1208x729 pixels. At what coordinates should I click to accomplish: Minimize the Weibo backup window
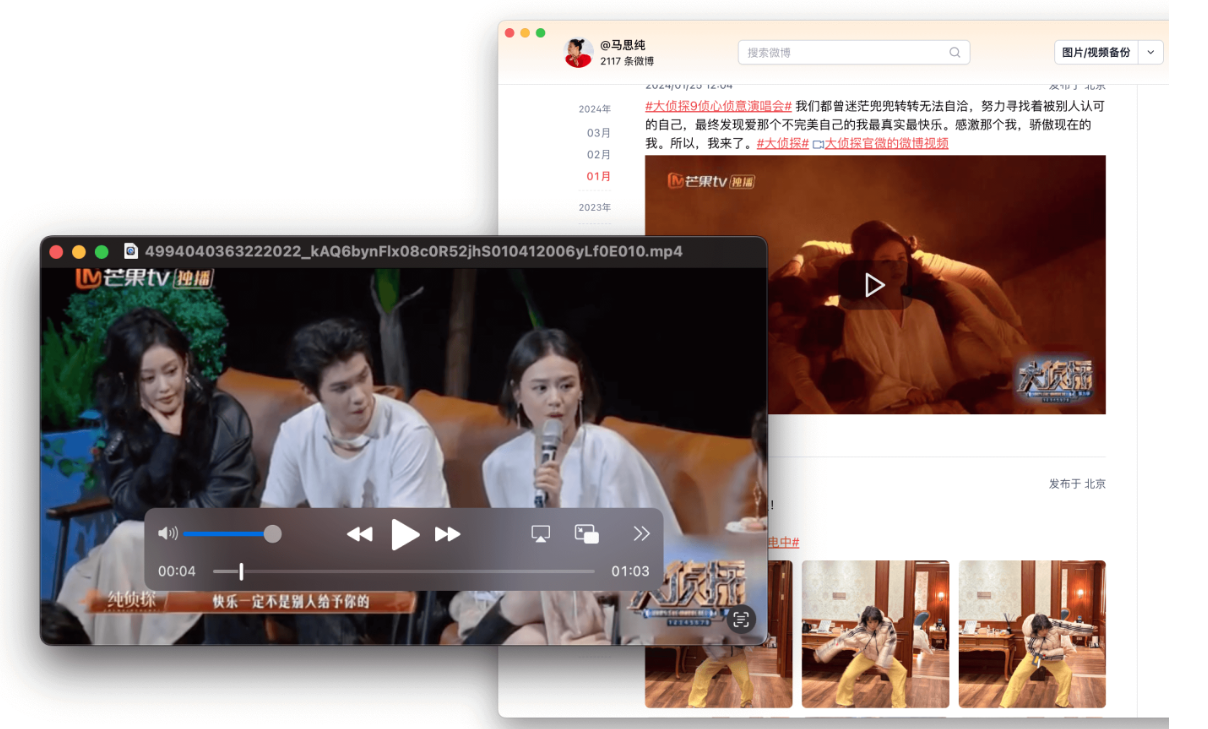pyautogui.click(x=525, y=33)
